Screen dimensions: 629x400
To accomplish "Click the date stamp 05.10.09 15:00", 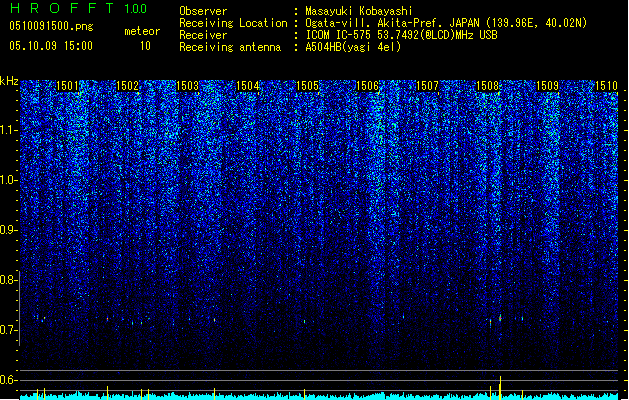I will tap(51, 46).
